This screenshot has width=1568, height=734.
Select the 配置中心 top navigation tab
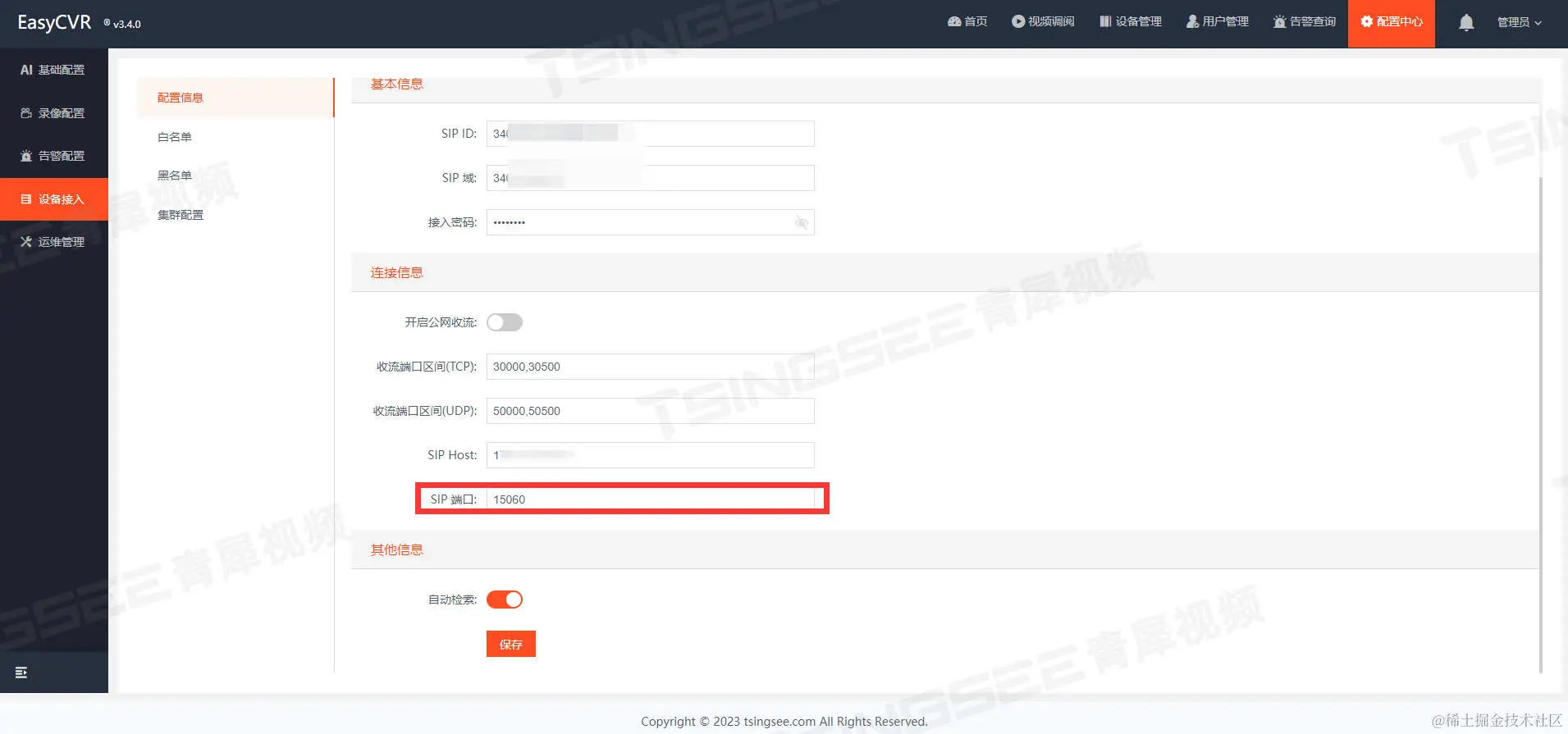(1392, 23)
